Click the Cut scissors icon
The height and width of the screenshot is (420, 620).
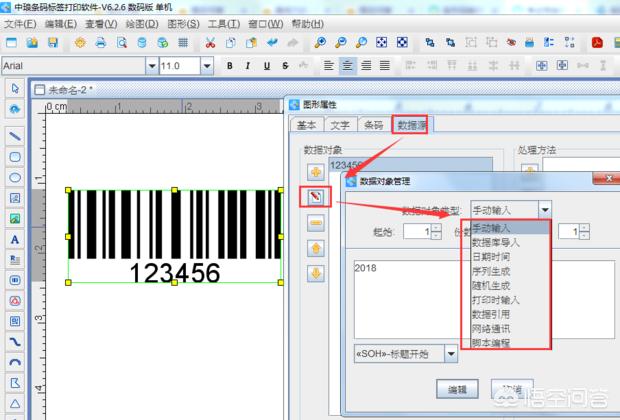(x=210, y=42)
